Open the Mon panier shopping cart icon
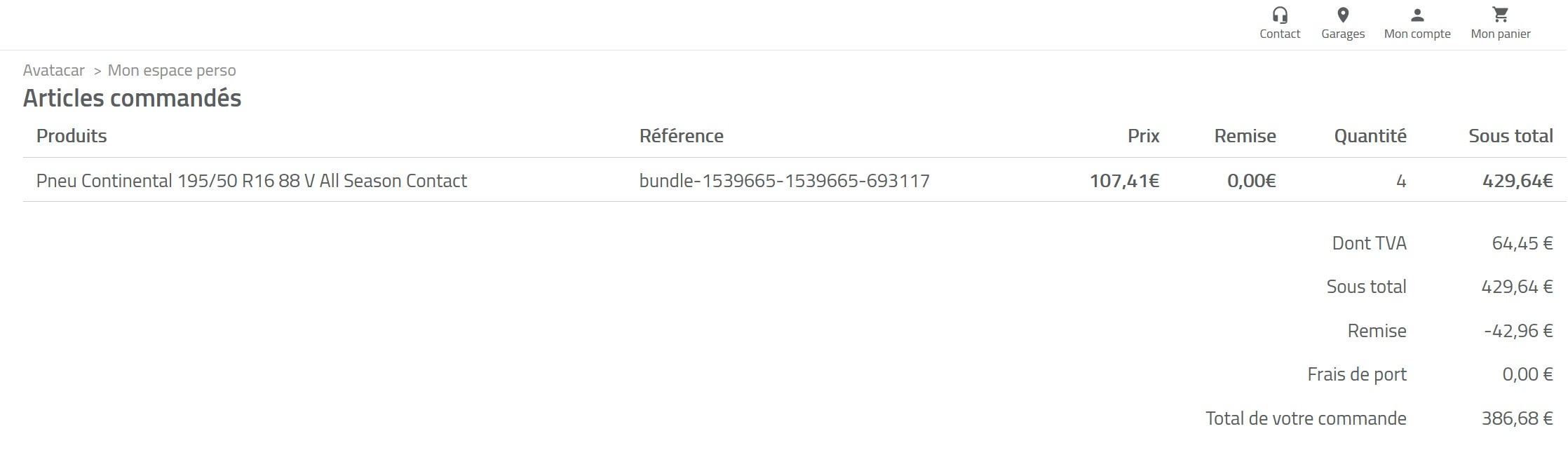1568x464 pixels. tap(1501, 15)
